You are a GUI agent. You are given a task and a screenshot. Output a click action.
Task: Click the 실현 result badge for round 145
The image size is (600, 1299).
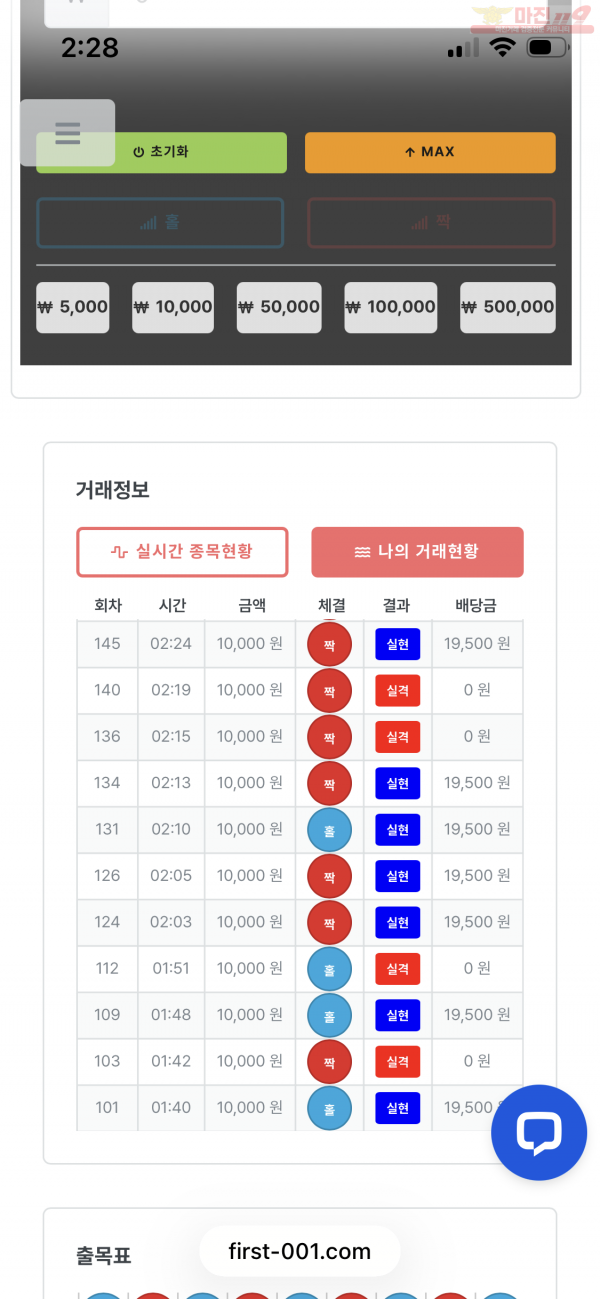coord(397,644)
